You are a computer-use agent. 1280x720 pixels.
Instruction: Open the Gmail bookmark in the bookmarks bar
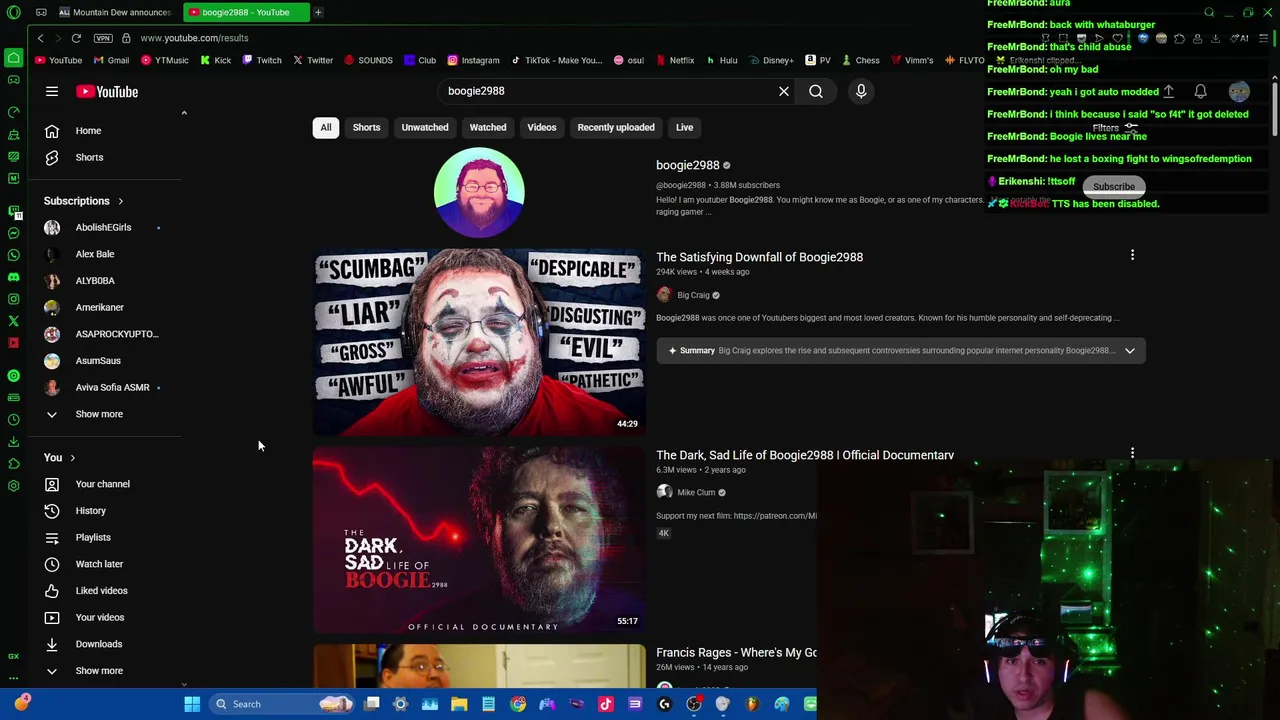coord(111,60)
